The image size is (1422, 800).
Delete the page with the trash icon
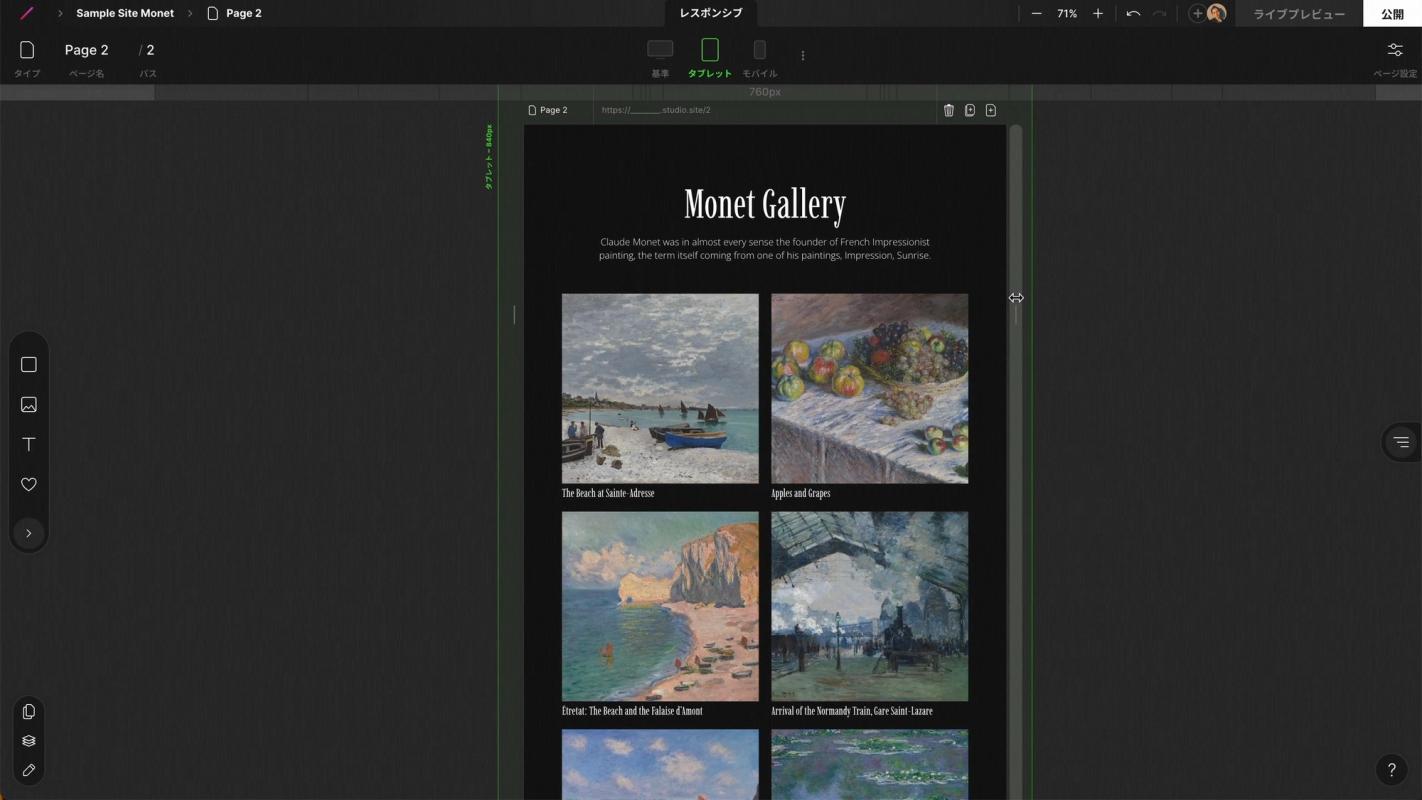[949, 110]
